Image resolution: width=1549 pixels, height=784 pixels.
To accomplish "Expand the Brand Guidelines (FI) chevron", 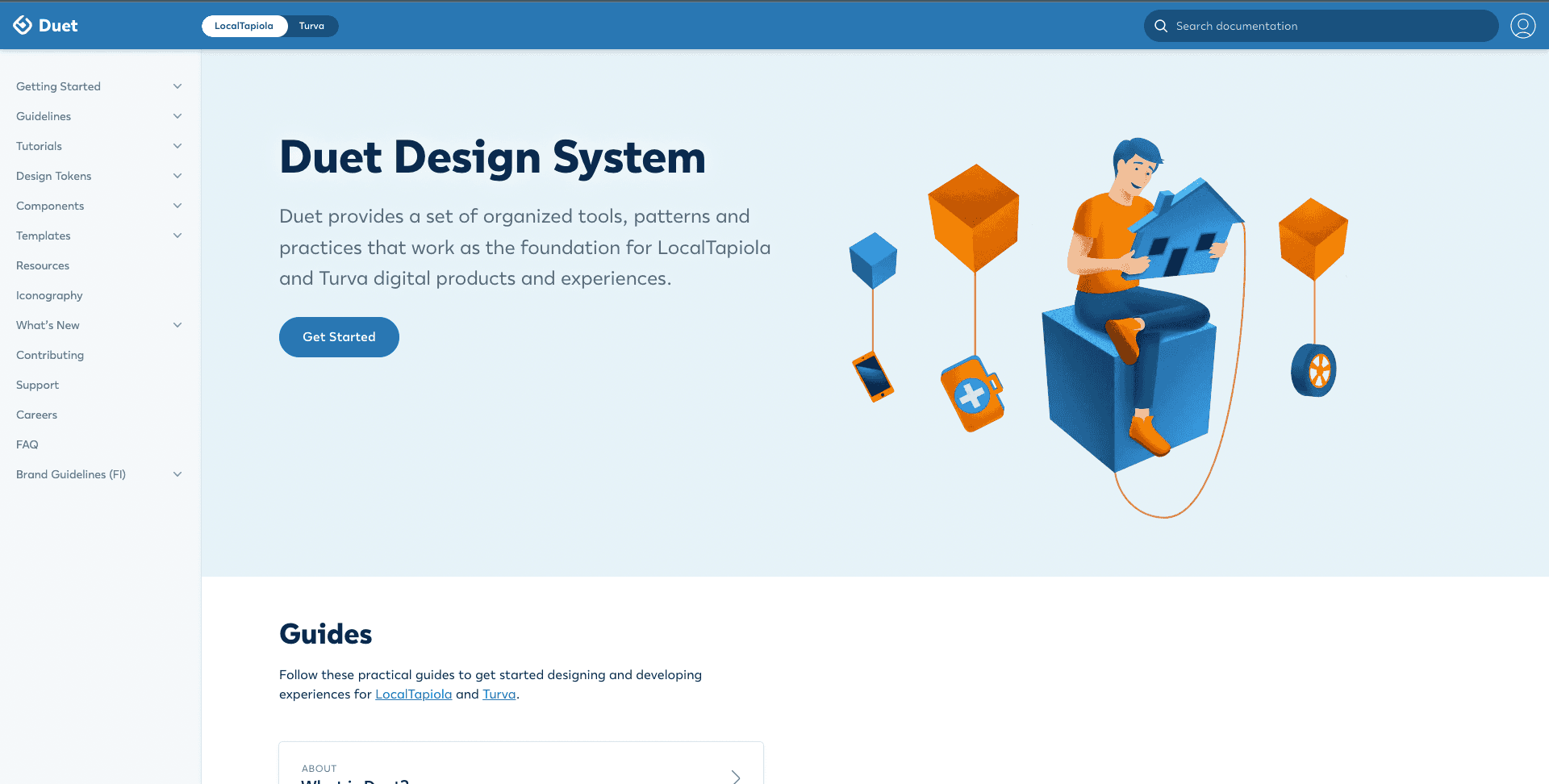I will click(x=177, y=474).
